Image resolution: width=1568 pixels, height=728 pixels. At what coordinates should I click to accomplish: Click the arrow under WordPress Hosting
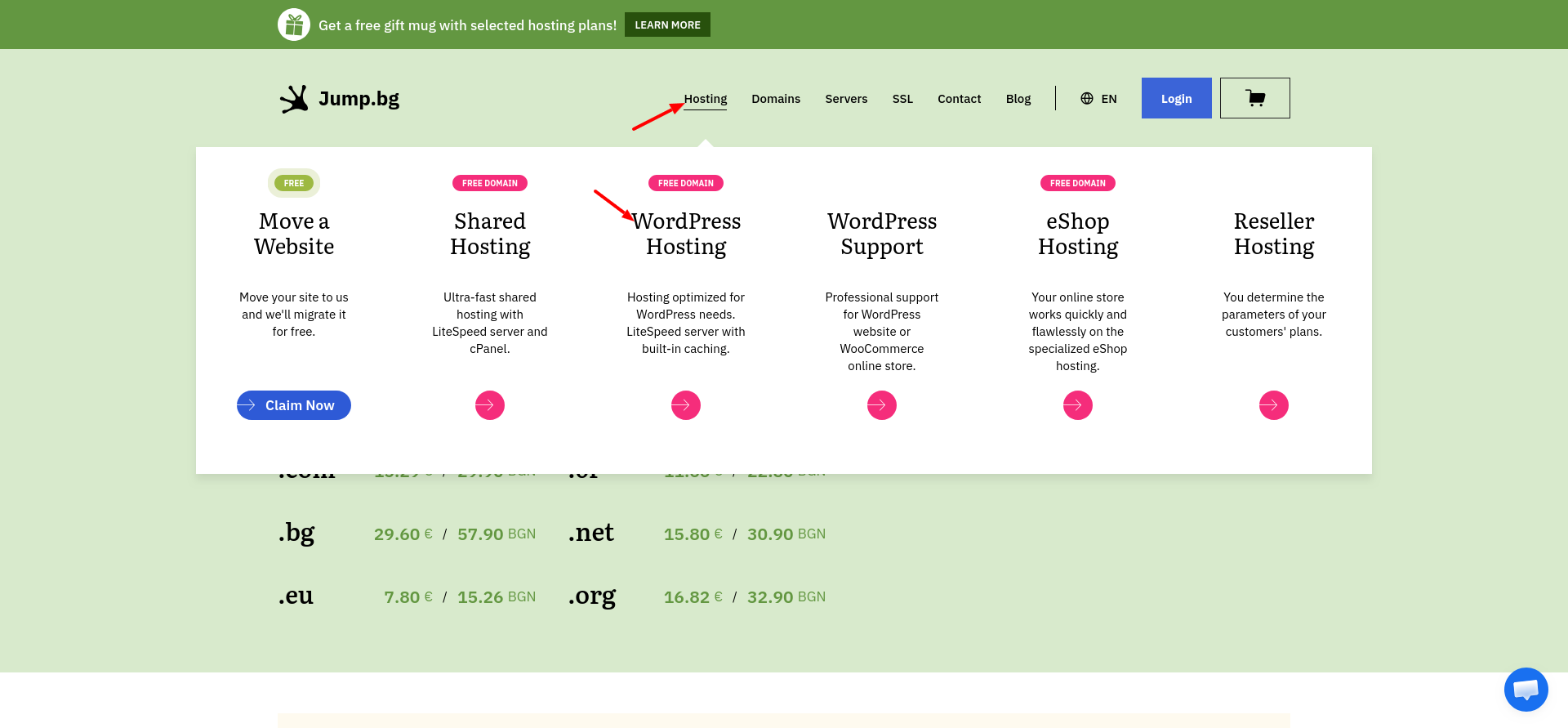(x=686, y=405)
